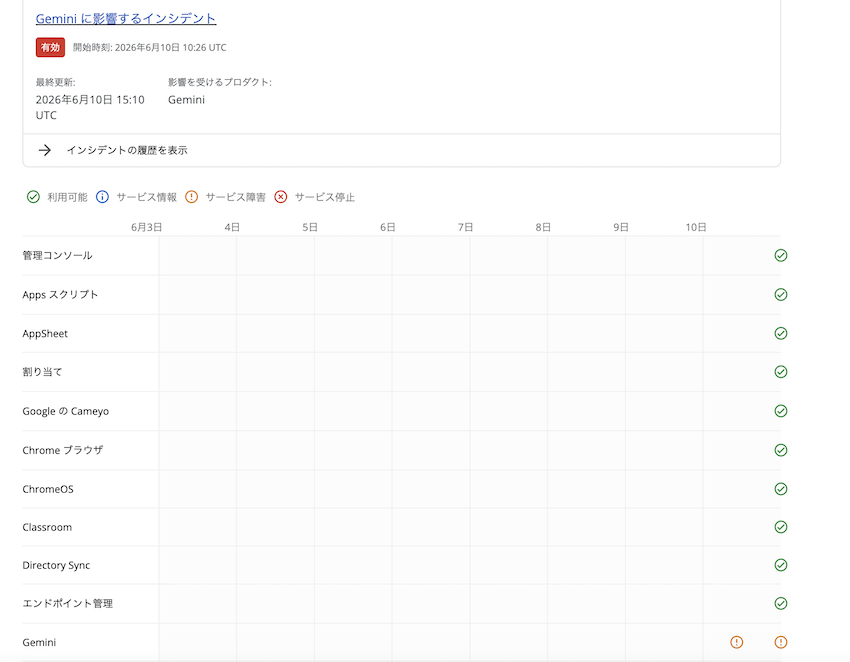Click the start time '開始時刻: 2026年6月10日 10:26 UTC'
This screenshot has height=662, width=850.
click(x=150, y=47)
